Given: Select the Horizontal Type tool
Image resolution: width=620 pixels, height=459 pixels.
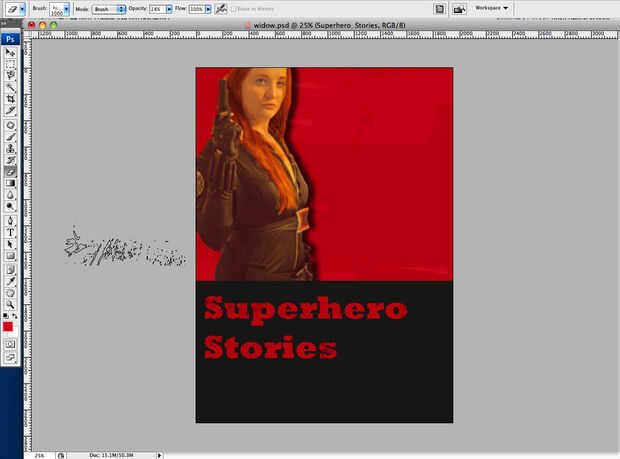Looking at the screenshot, I should [10, 232].
